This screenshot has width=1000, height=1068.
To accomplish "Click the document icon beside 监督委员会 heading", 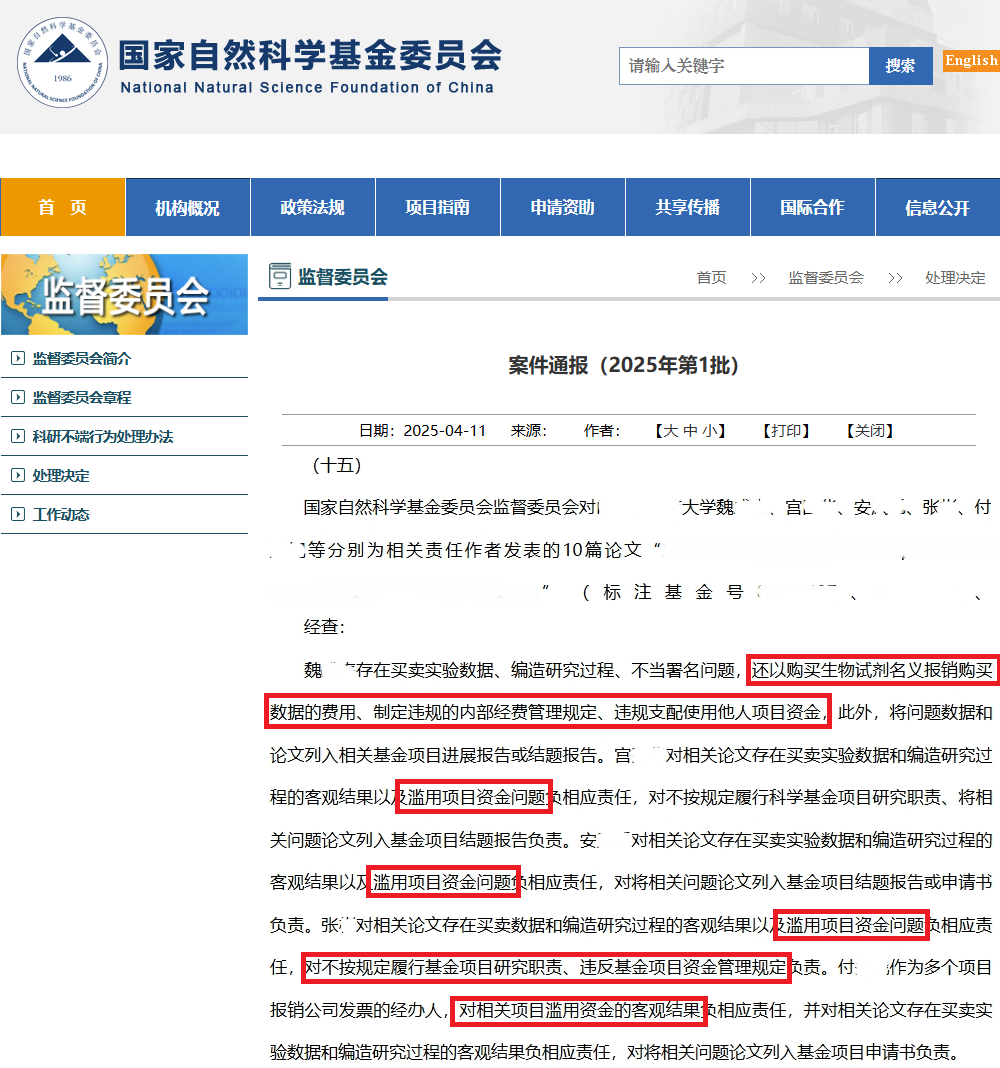I will [279, 277].
